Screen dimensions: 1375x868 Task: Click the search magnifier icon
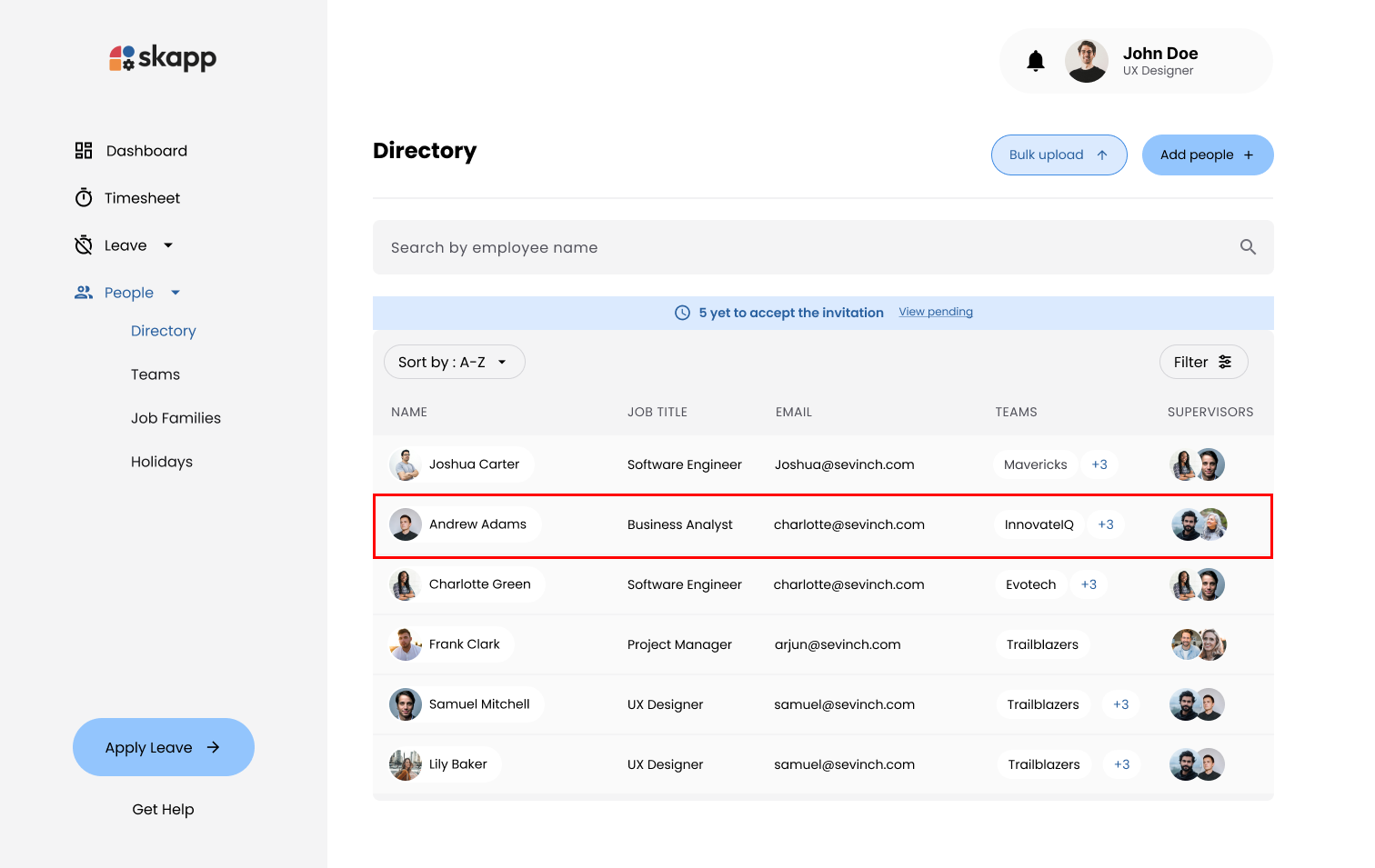click(1247, 246)
